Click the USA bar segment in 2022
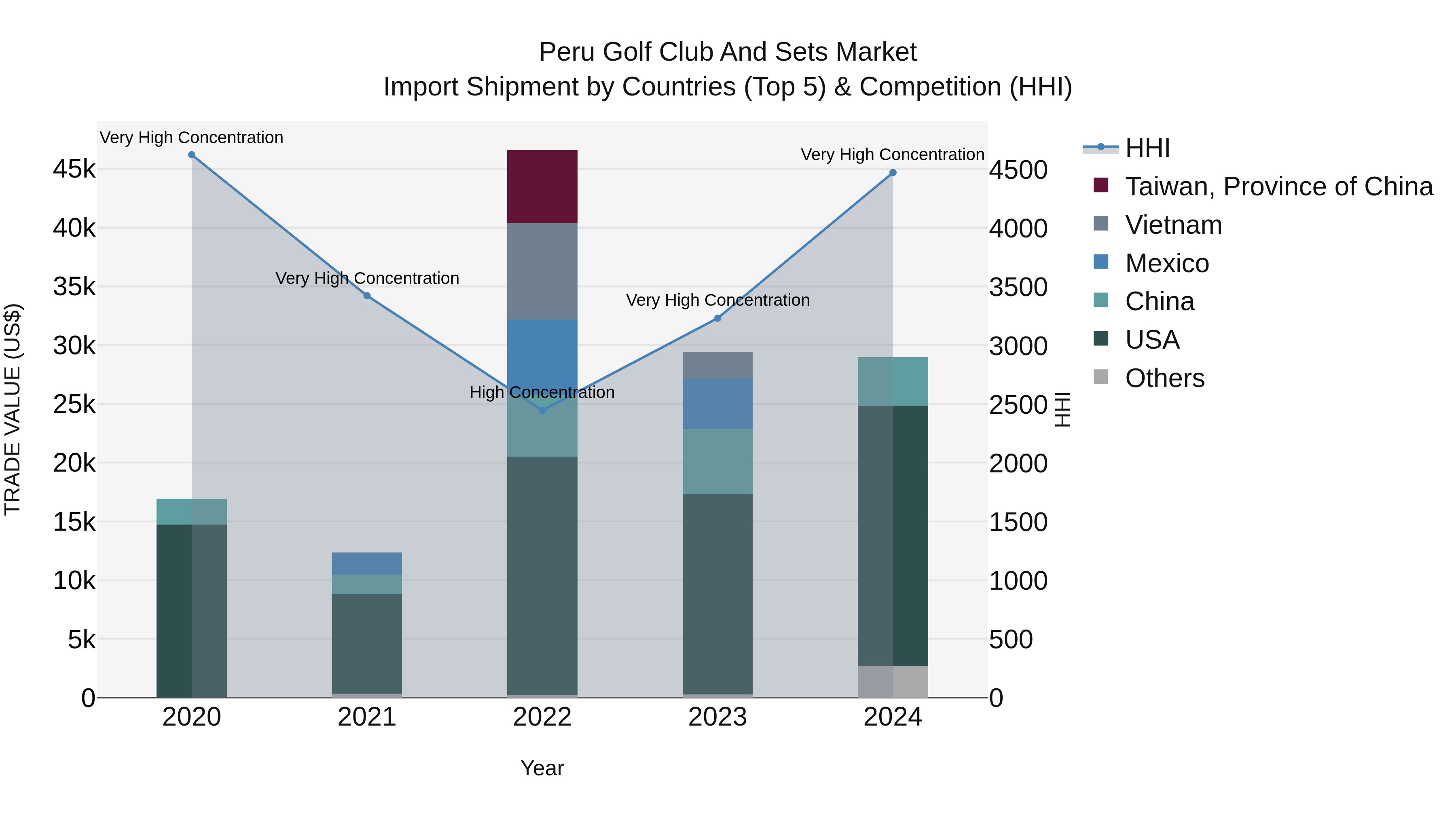 tap(542, 576)
